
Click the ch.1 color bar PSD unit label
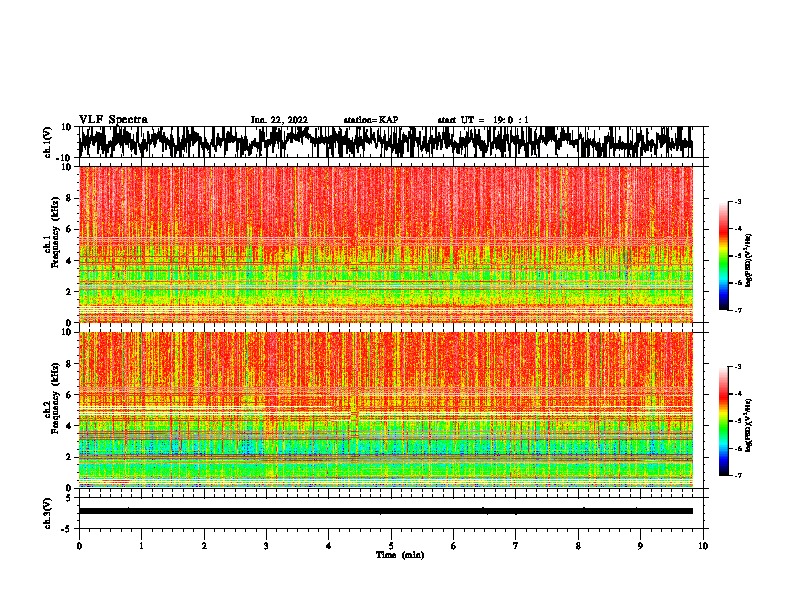click(x=749, y=261)
